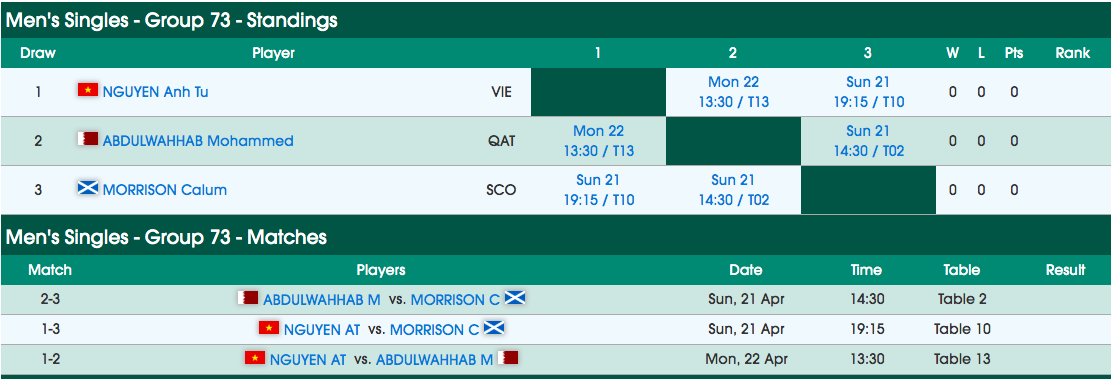Open Mon 22 13:30 / T13 in NGUYEN row

(733, 92)
